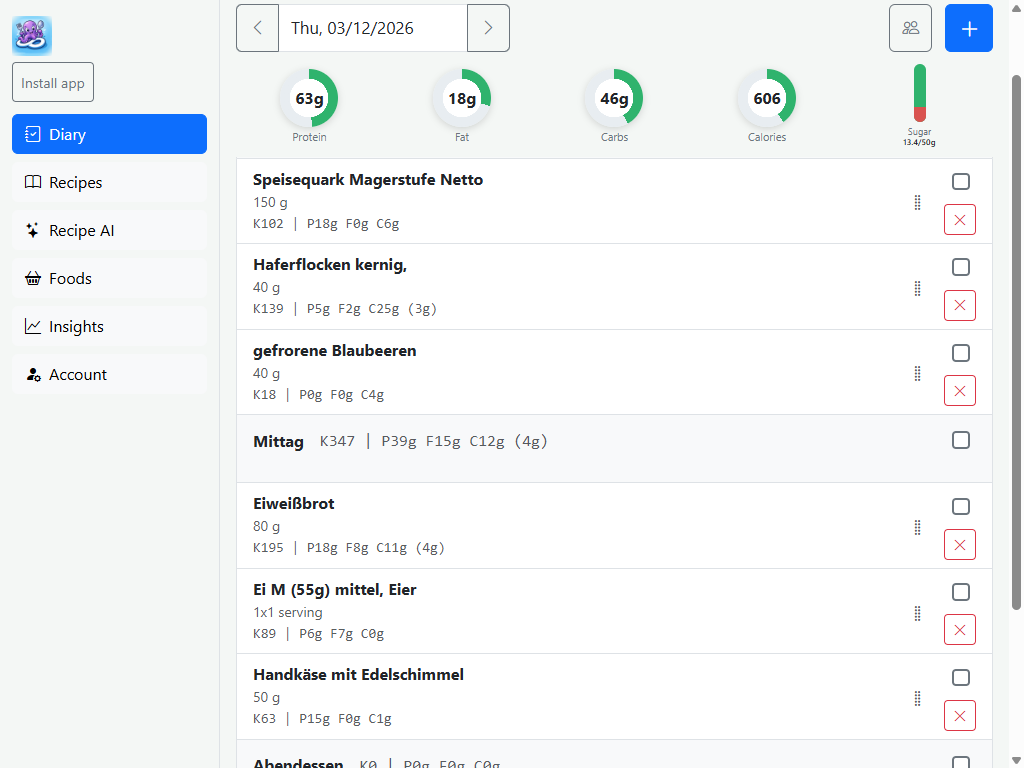Go to previous day with left chevron

click(x=257, y=28)
